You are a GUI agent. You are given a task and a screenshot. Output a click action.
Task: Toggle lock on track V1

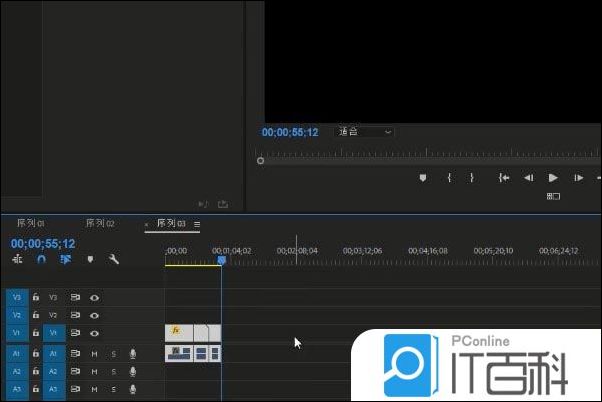(36, 333)
